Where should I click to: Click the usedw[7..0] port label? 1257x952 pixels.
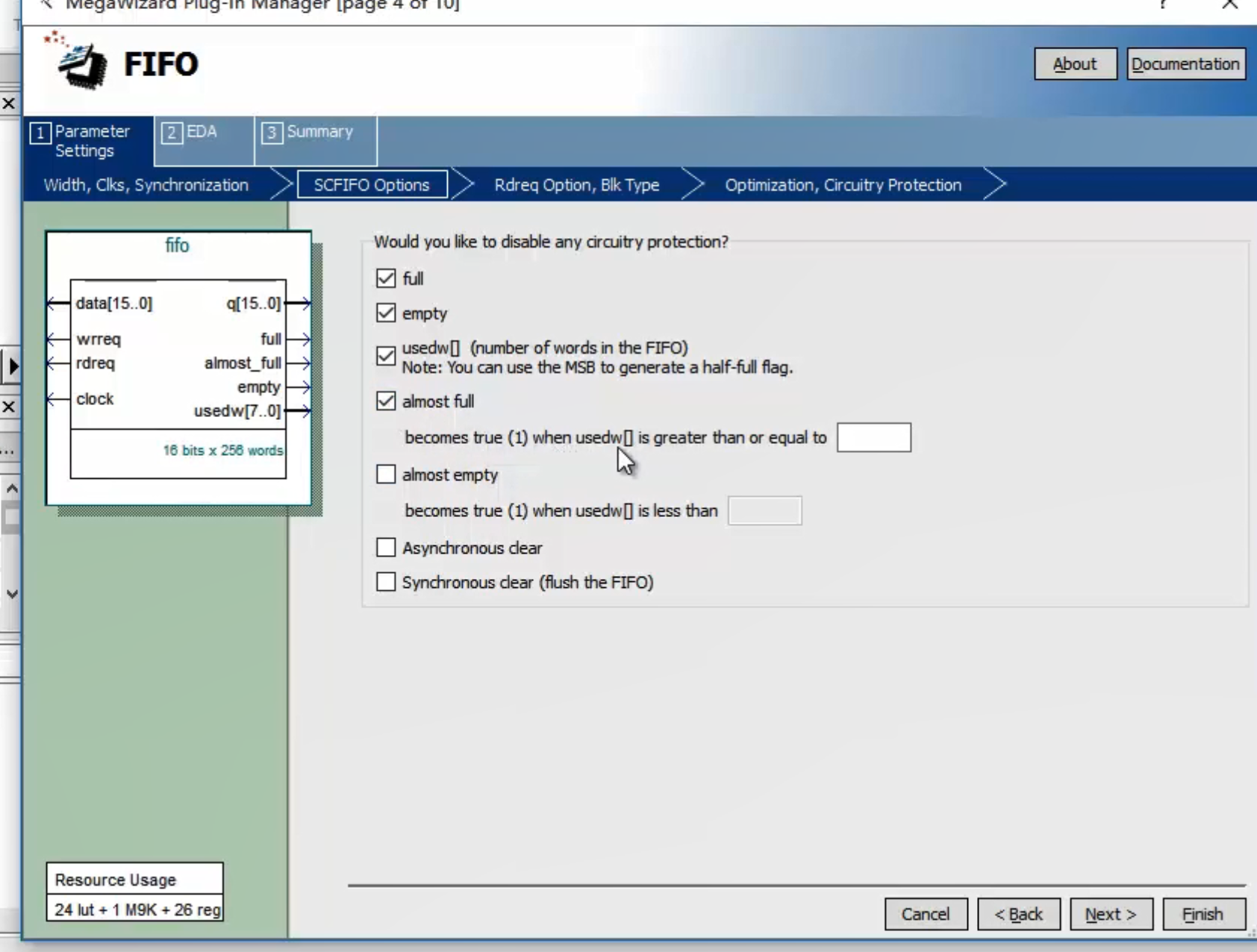tap(237, 411)
